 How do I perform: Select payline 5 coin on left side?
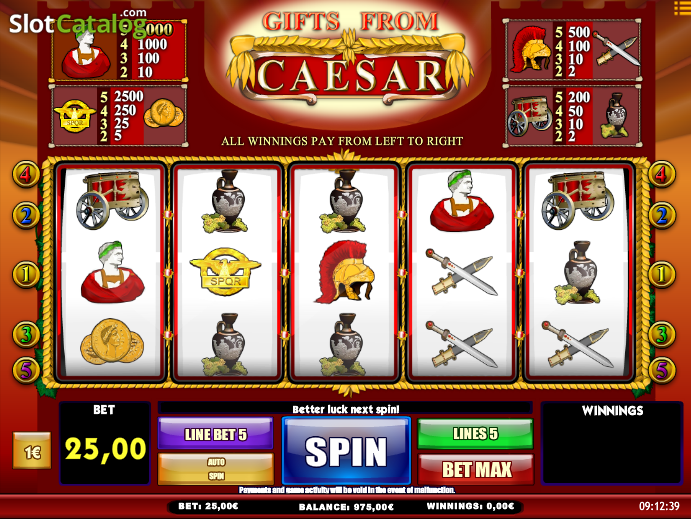(26, 370)
